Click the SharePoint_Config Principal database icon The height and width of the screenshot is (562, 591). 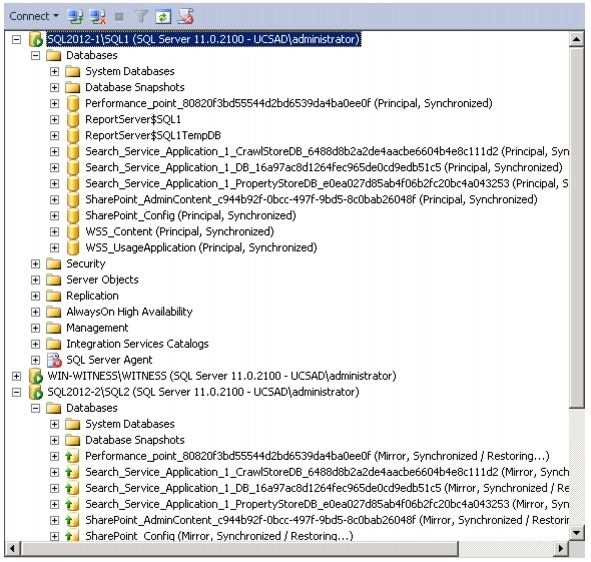[x=73, y=216]
